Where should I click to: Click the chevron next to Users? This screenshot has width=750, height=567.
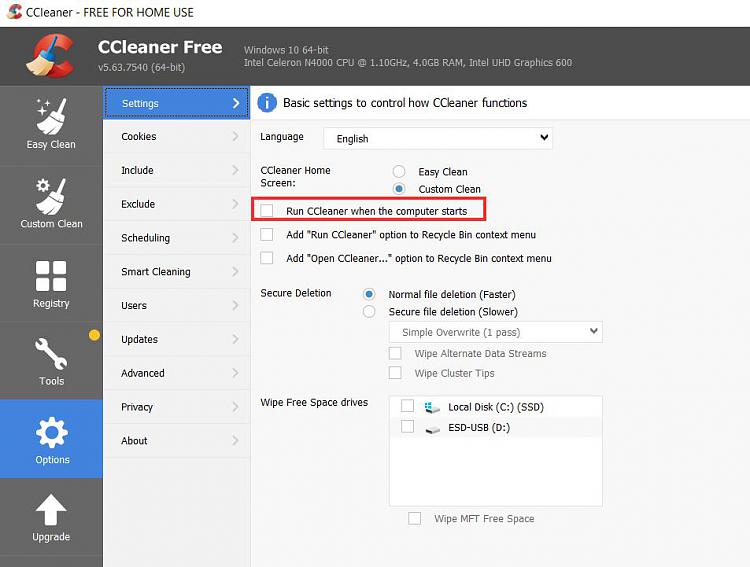click(235, 305)
